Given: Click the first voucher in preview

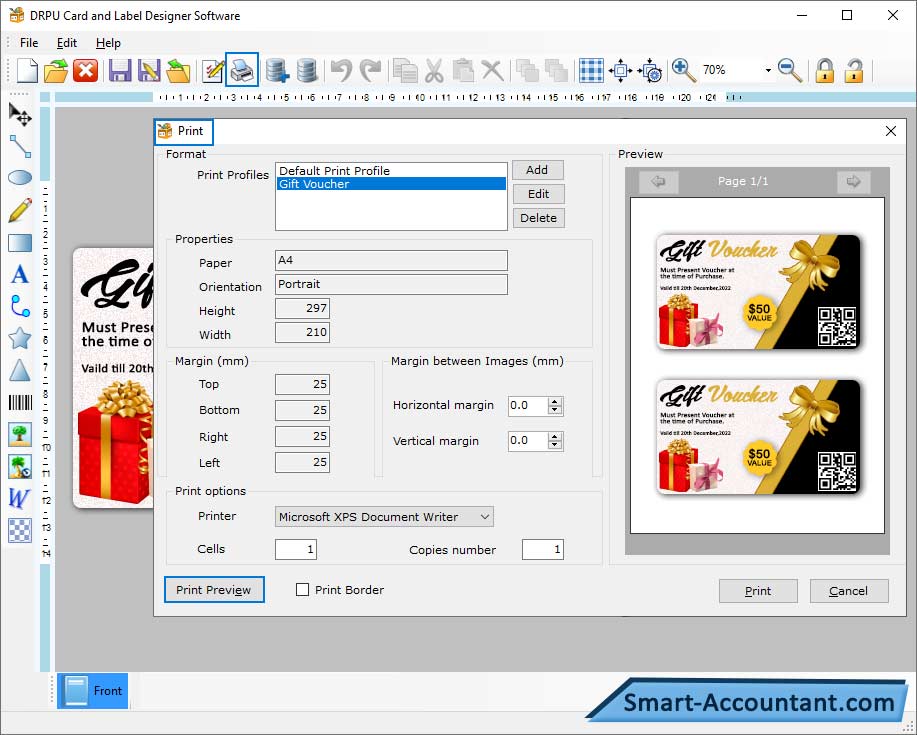Looking at the screenshot, I should (x=759, y=292).
